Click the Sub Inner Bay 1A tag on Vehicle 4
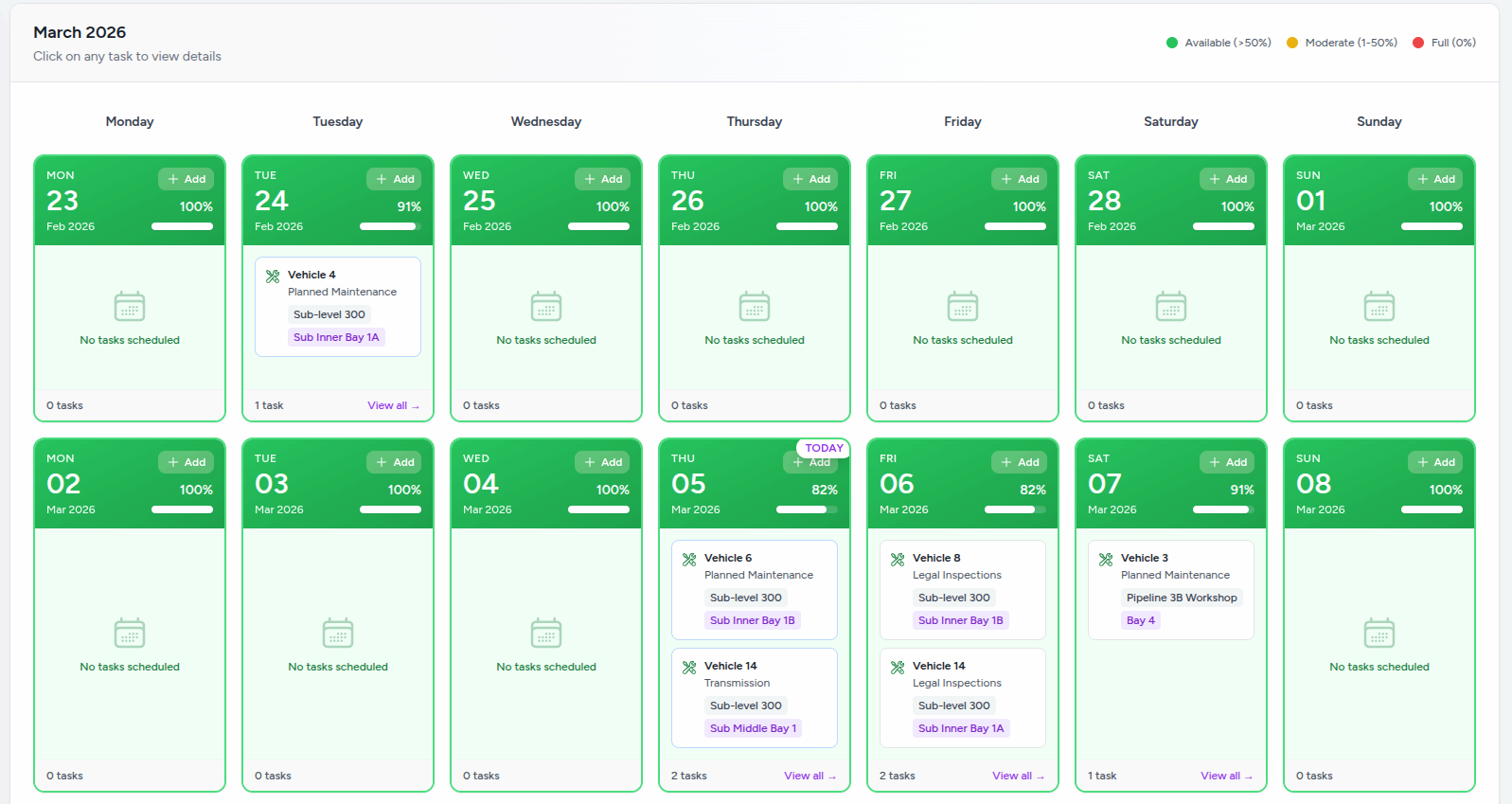 (336, 337)
